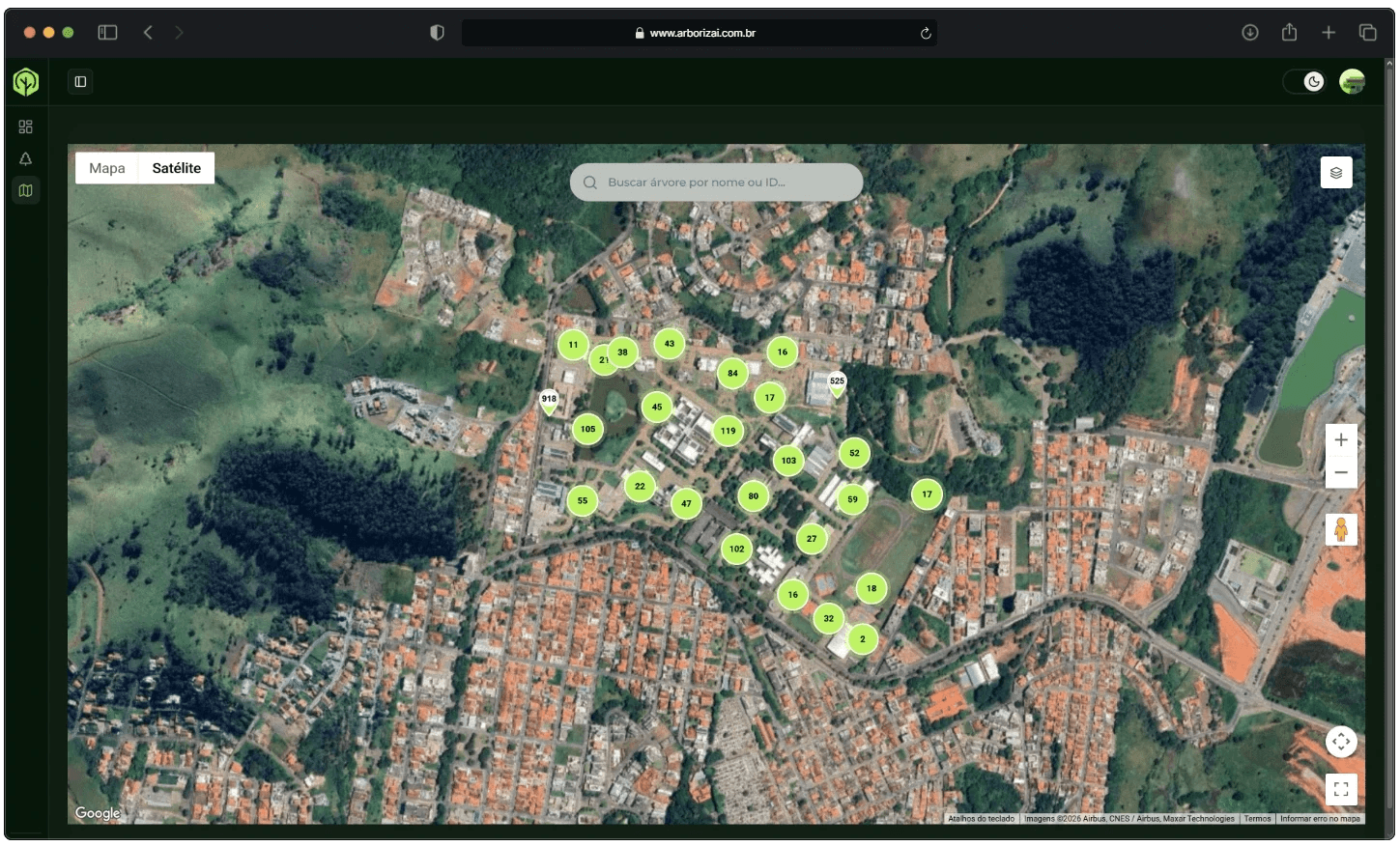The height and width of the screenshot is (846, 1400).
Task: Open a new browser tab
Action: coord(1329,32)
